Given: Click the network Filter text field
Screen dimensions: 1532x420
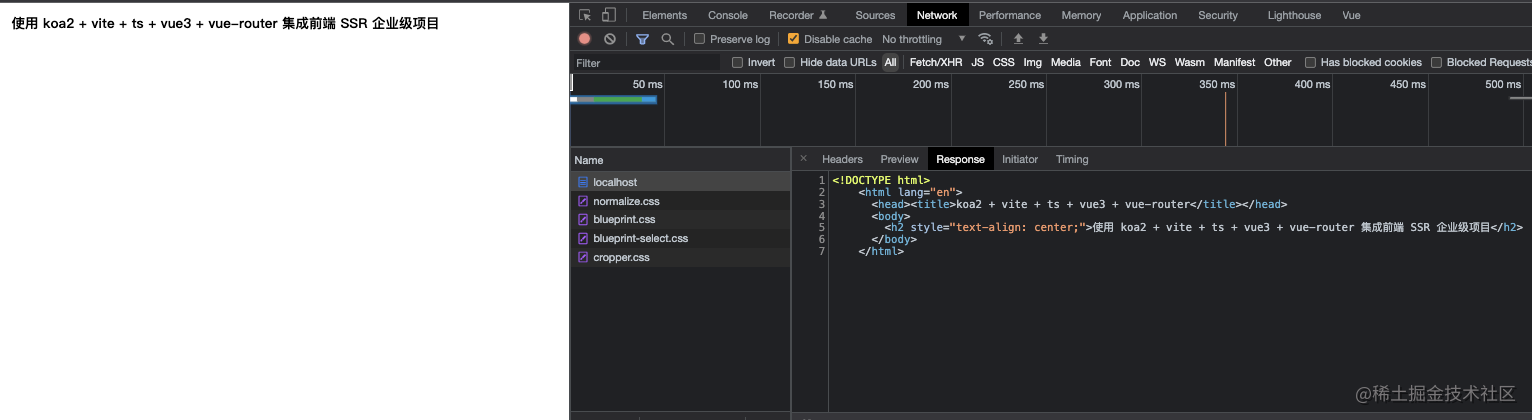Looking at the screenshot, I should pyautogui.click(x=645, y=63).
